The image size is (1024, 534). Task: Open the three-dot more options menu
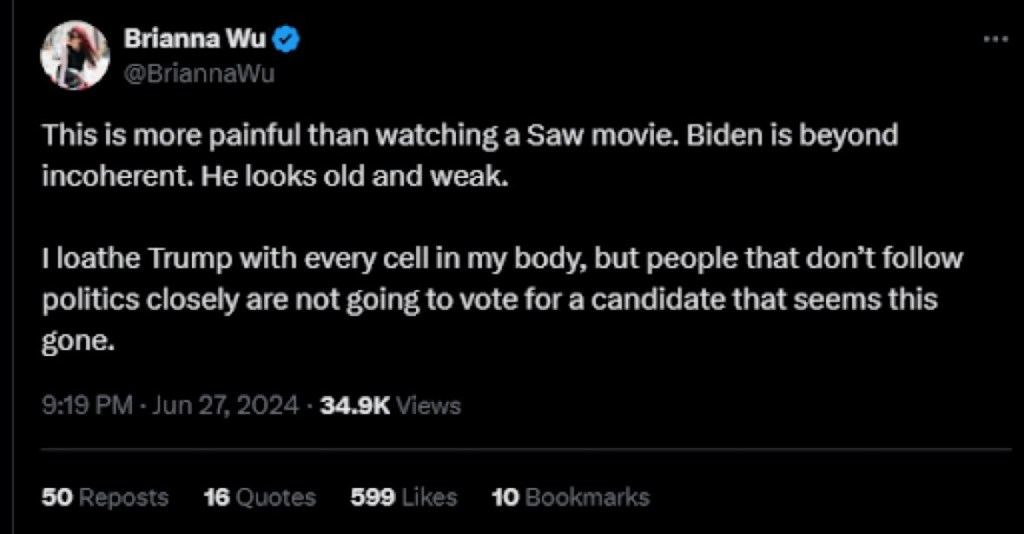[x=995, y=40]
